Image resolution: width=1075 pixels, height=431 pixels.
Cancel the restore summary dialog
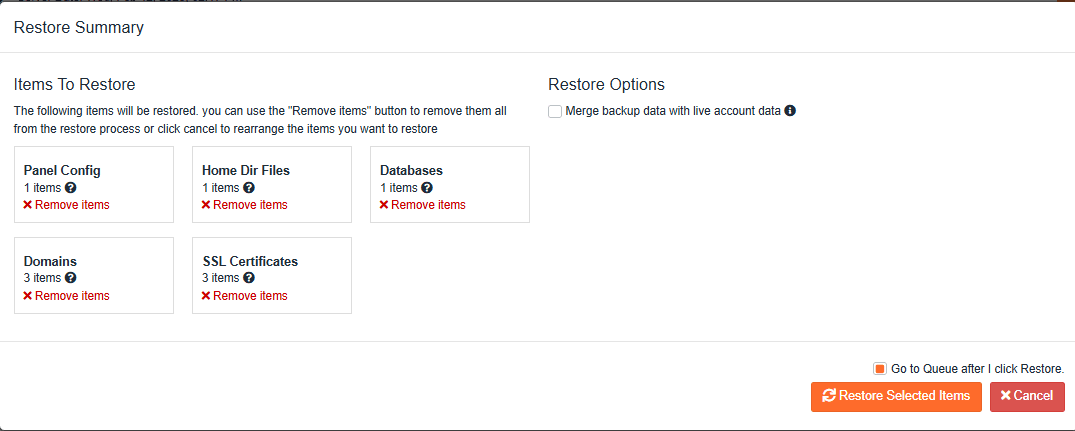(1026, 396)
